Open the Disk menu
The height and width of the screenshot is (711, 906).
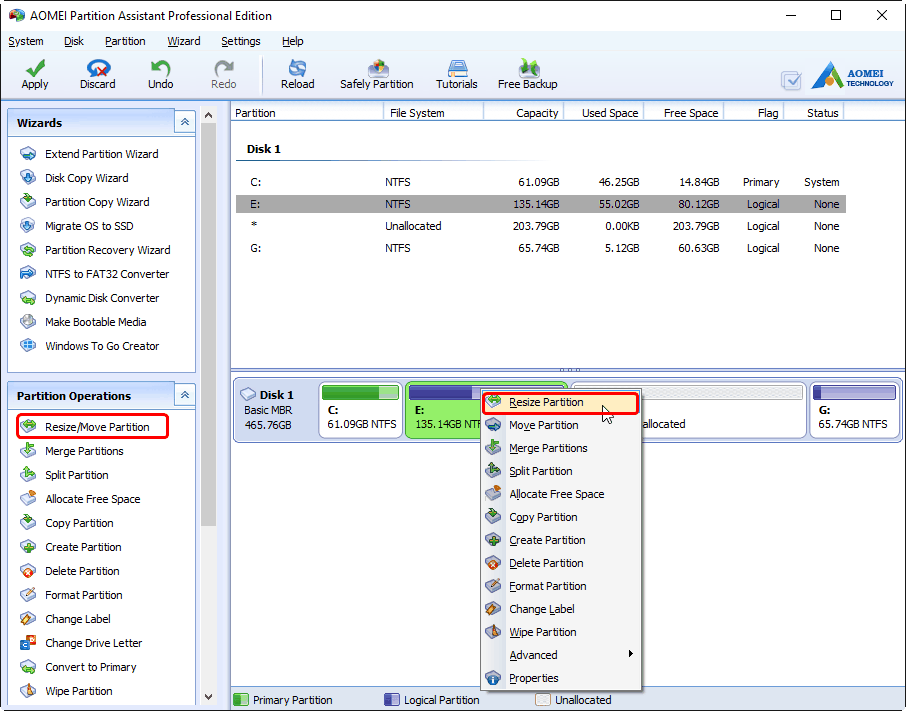tap(73, 41)
